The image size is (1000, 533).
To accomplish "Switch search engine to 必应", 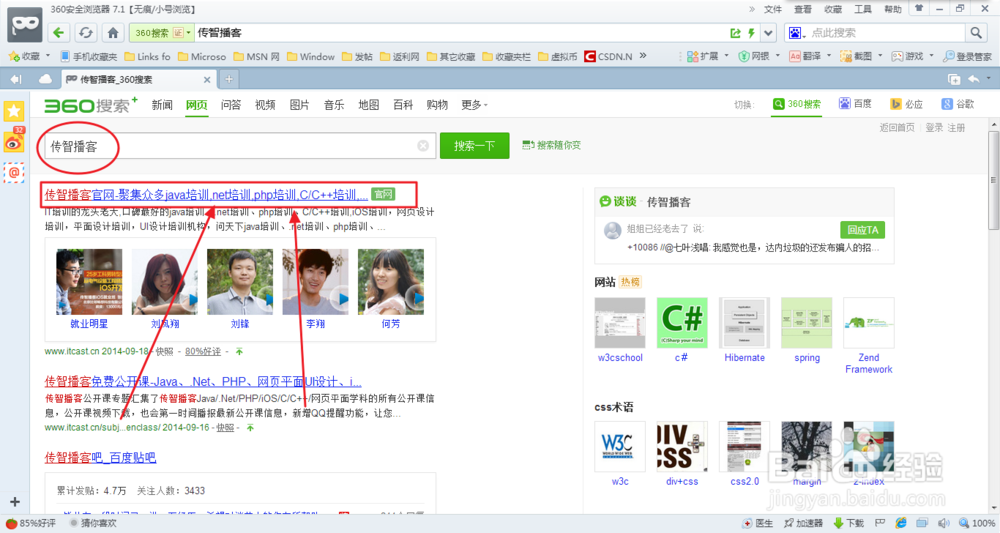I will [907, 104].
